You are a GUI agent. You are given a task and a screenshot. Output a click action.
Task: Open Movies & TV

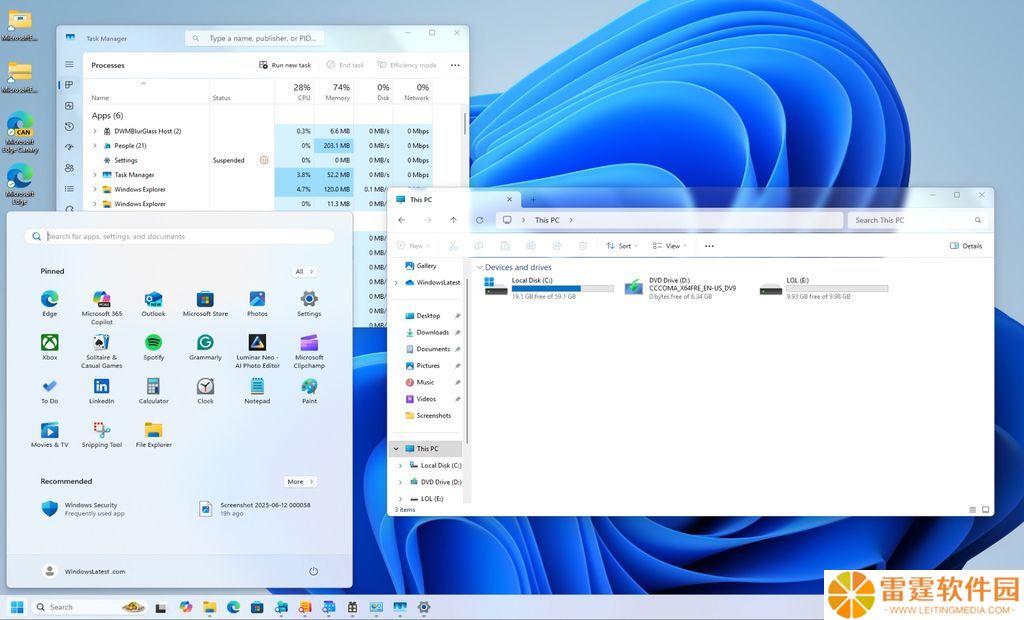point(50,435)
